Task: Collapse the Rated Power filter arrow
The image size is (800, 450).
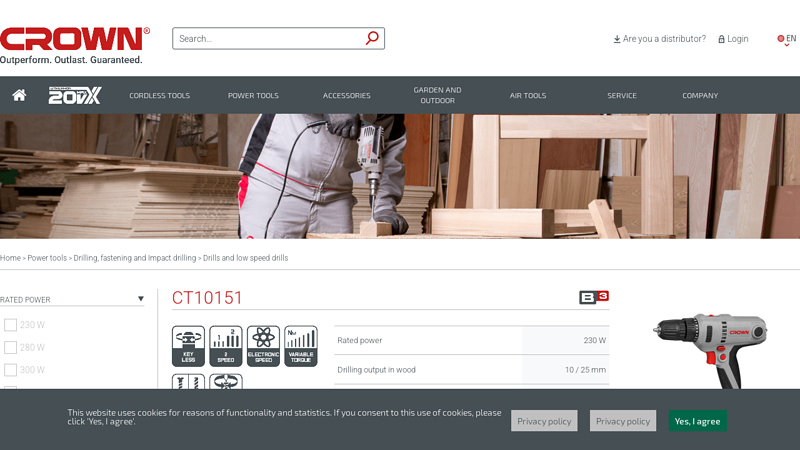Action: 141,299
